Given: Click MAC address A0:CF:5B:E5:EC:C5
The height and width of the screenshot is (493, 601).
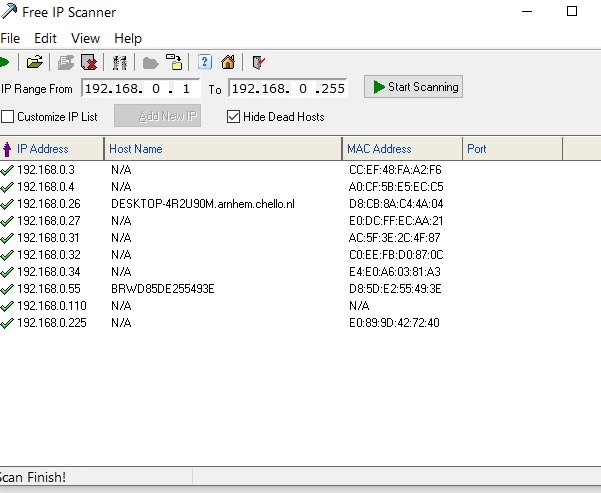Looking at the screenshot, I should 396,187.
